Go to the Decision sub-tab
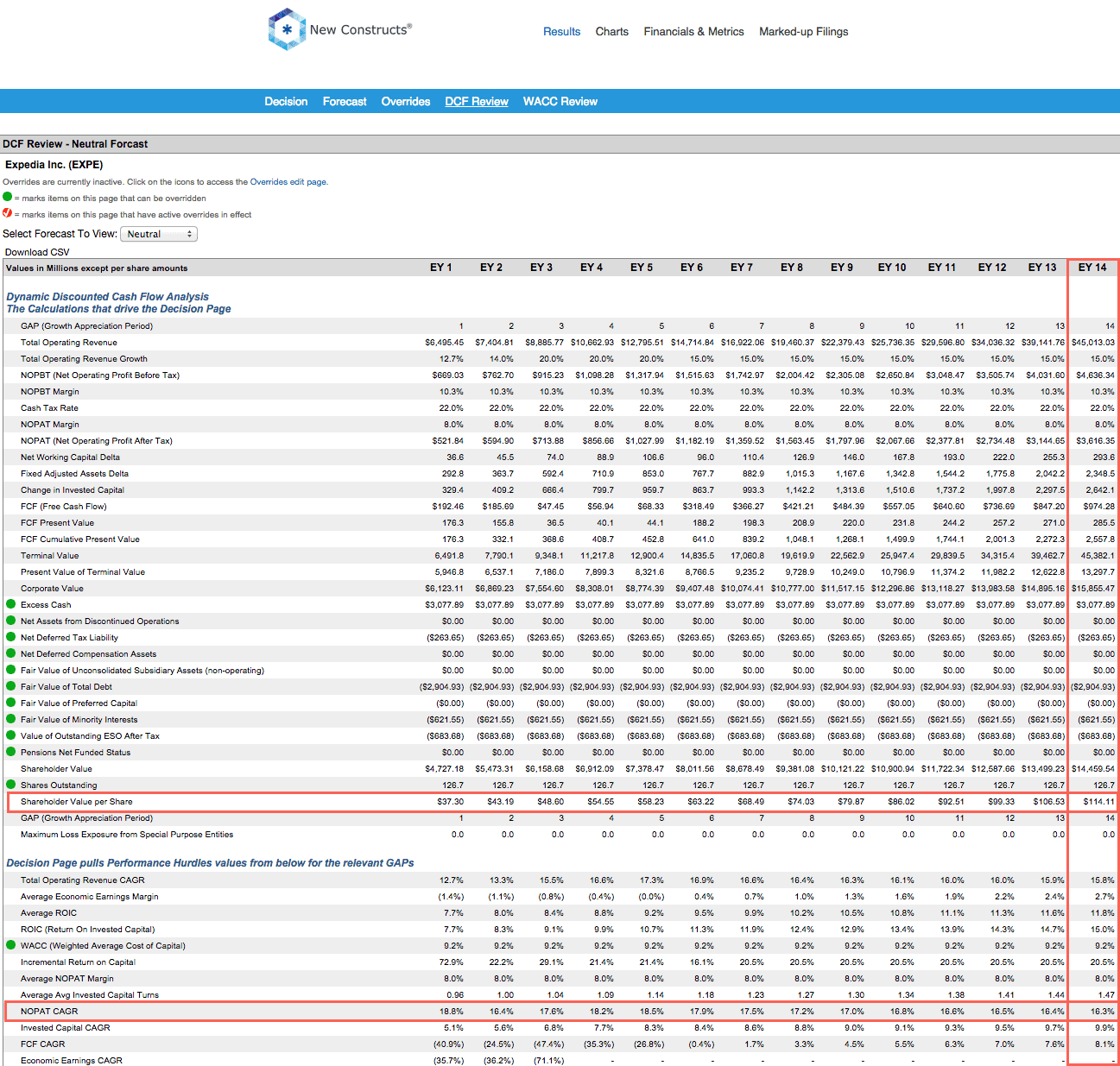The width and height of the screenshot is (1120, 1066). [286, 102]
